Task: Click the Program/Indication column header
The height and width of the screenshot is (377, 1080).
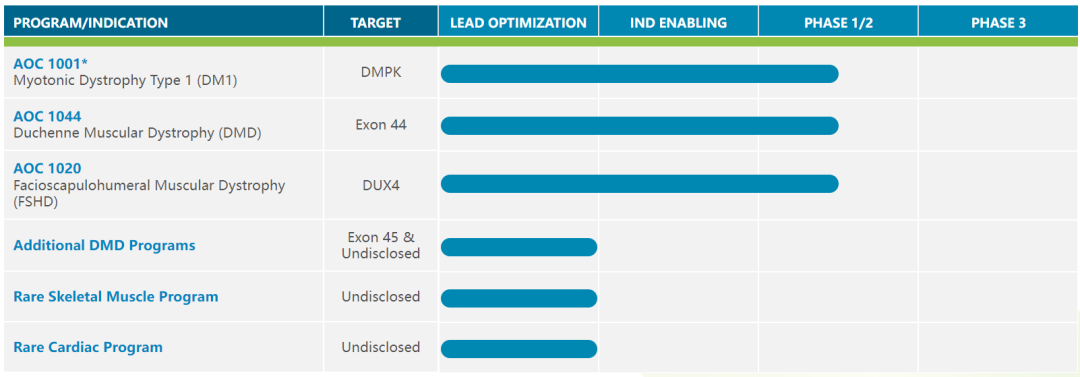Action: [90, 23]
